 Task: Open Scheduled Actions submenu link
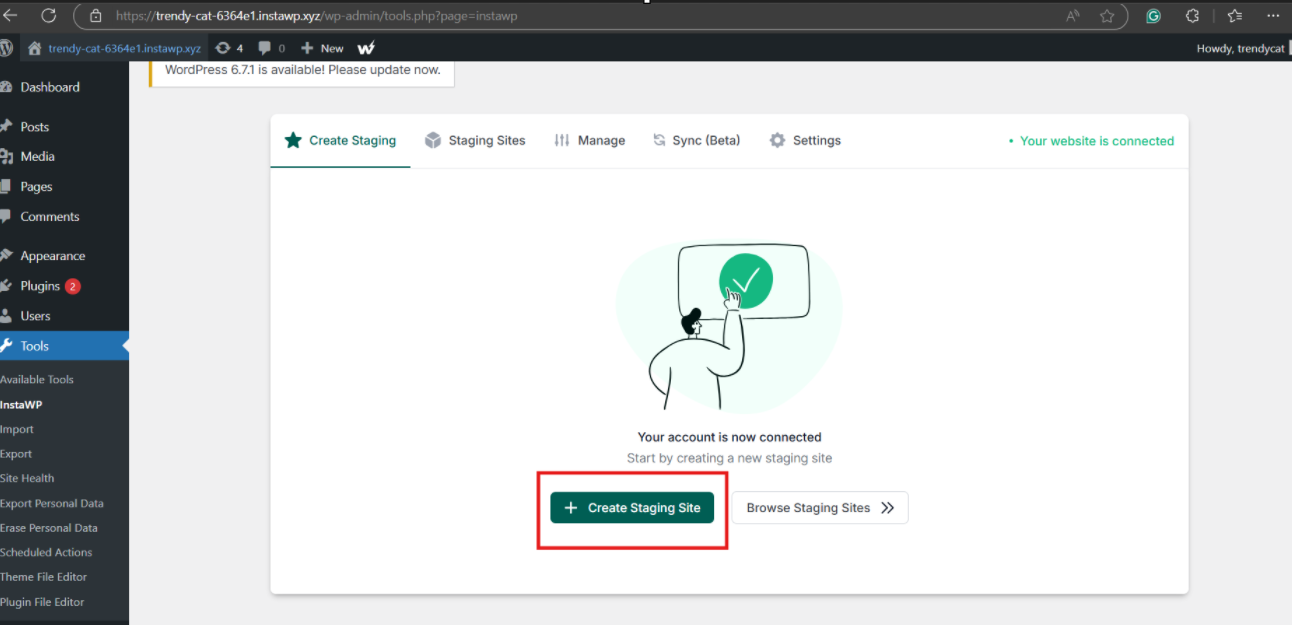click(x=46, y=552)
